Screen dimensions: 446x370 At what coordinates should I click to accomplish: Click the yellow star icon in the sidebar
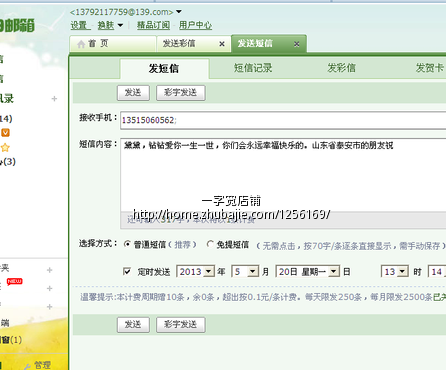pyautogui.click(x=5, y=147)
